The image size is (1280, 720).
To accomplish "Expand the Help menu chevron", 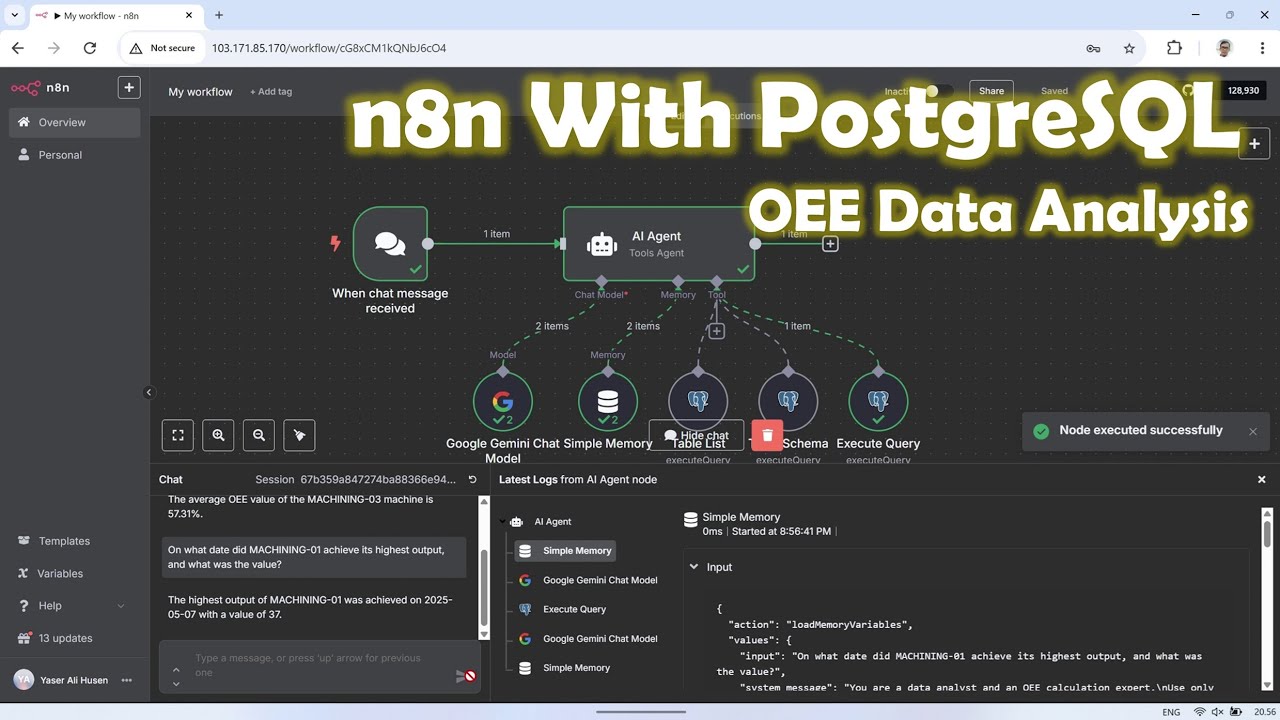I will pos(121,606).
